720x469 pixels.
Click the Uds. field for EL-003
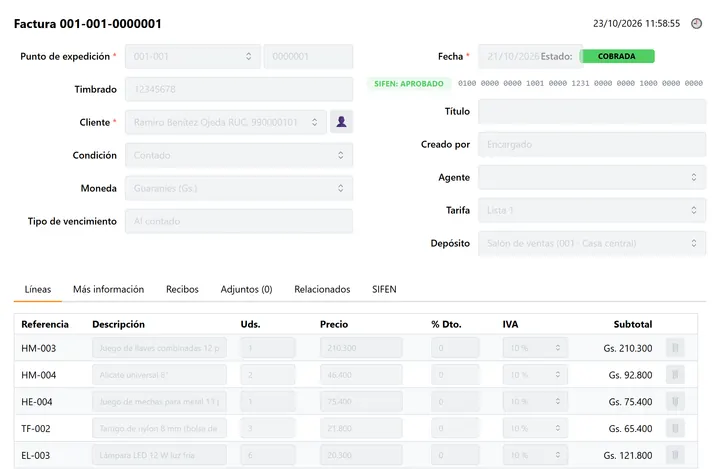[x=268, y=455]
